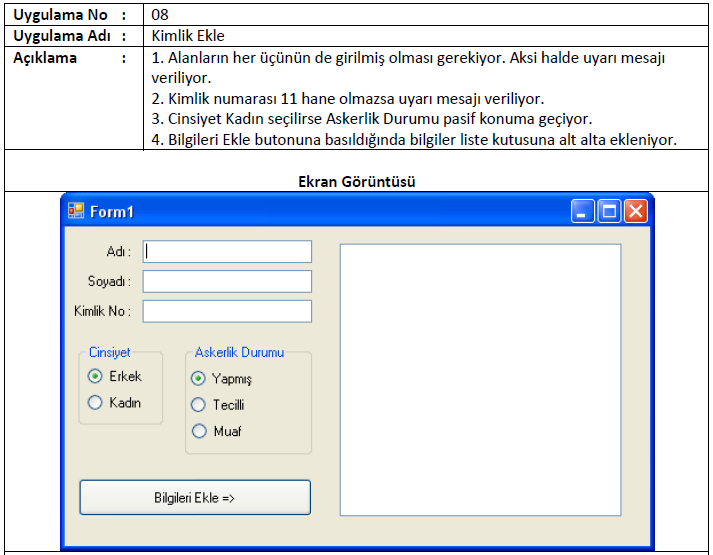
Task: Click the Ekran Görüntüsü heading
Action: [x=356, y=182]
